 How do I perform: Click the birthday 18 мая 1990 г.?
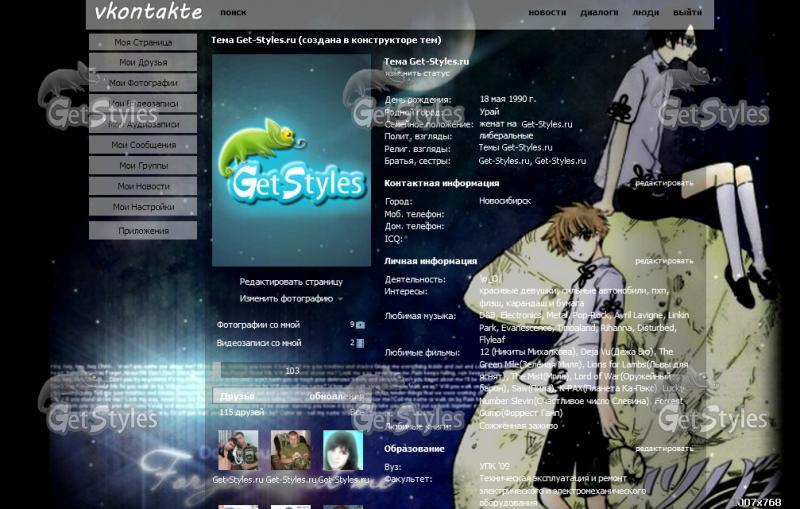(x=508, y=99)
